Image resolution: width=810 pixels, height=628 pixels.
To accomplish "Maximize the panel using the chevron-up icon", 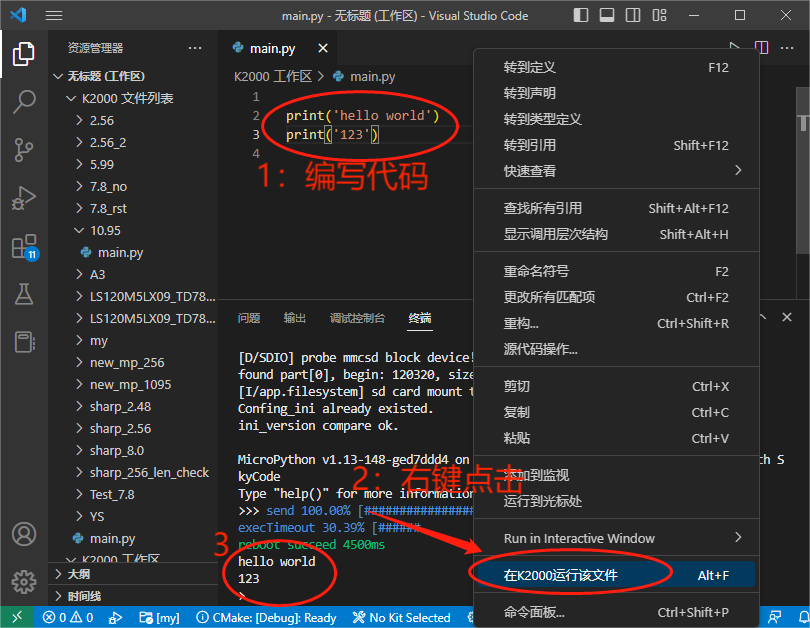I will [762, 317].
